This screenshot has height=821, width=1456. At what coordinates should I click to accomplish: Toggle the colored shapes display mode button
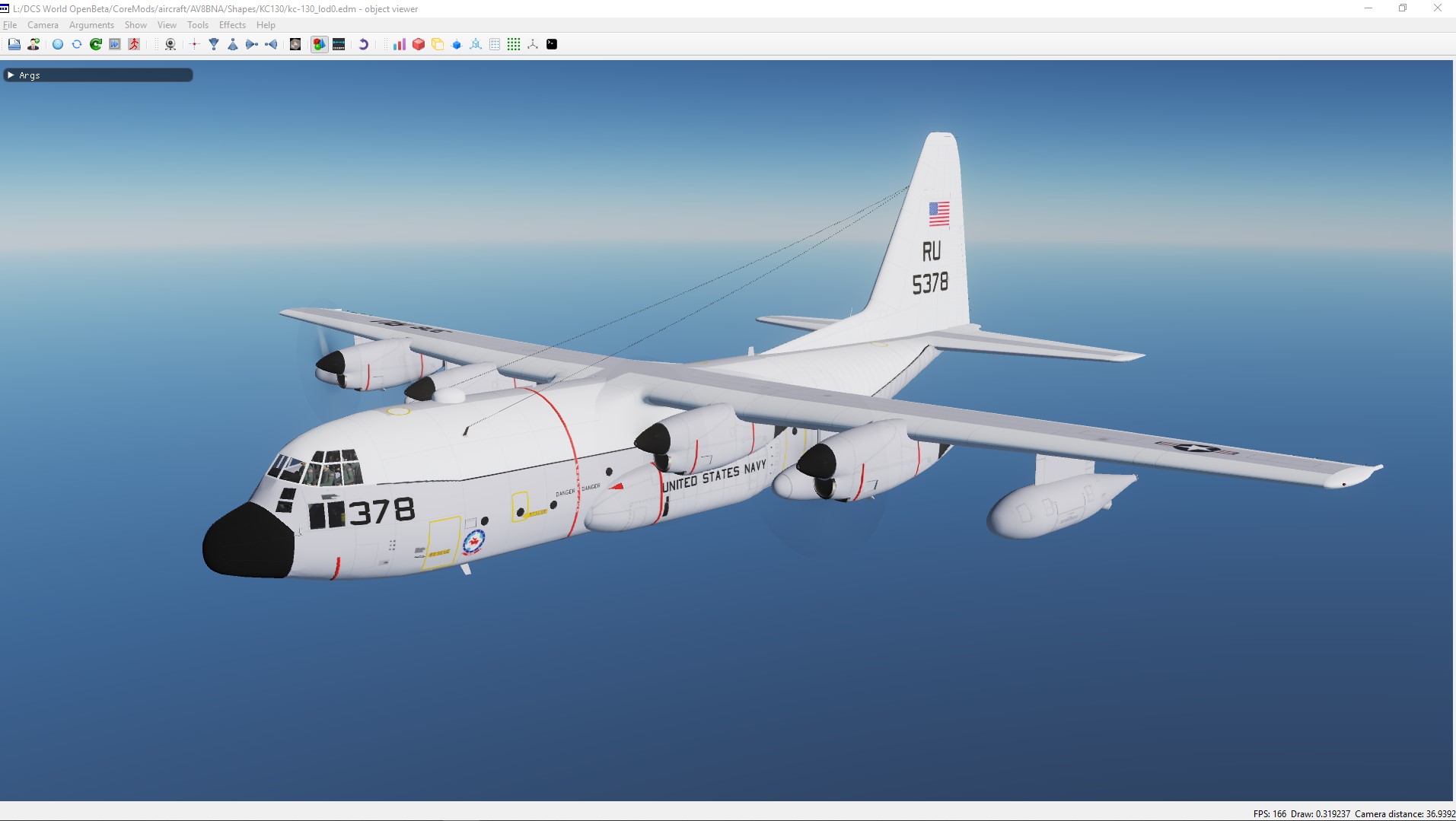pyautogui.click(x=319, y=44)
